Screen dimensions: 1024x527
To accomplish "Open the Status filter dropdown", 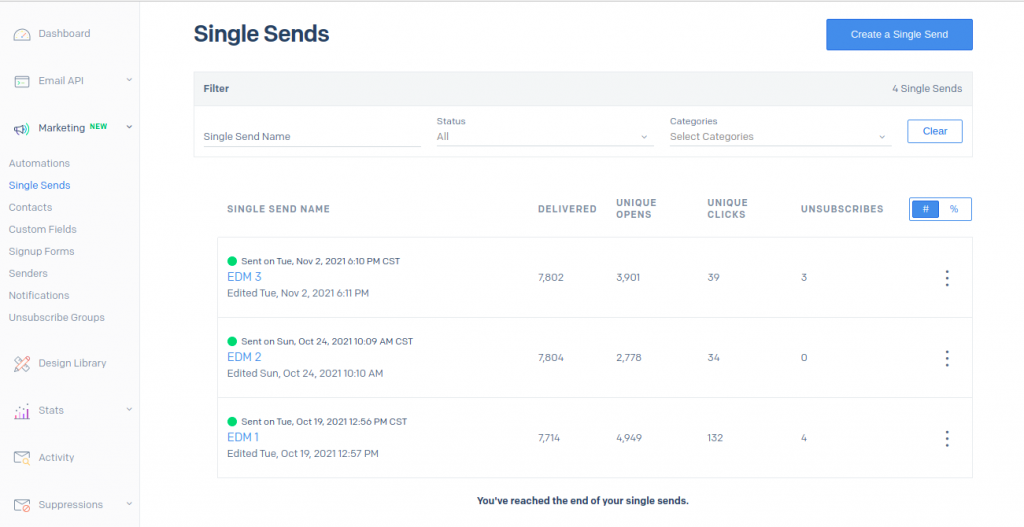I will (545, 137).
